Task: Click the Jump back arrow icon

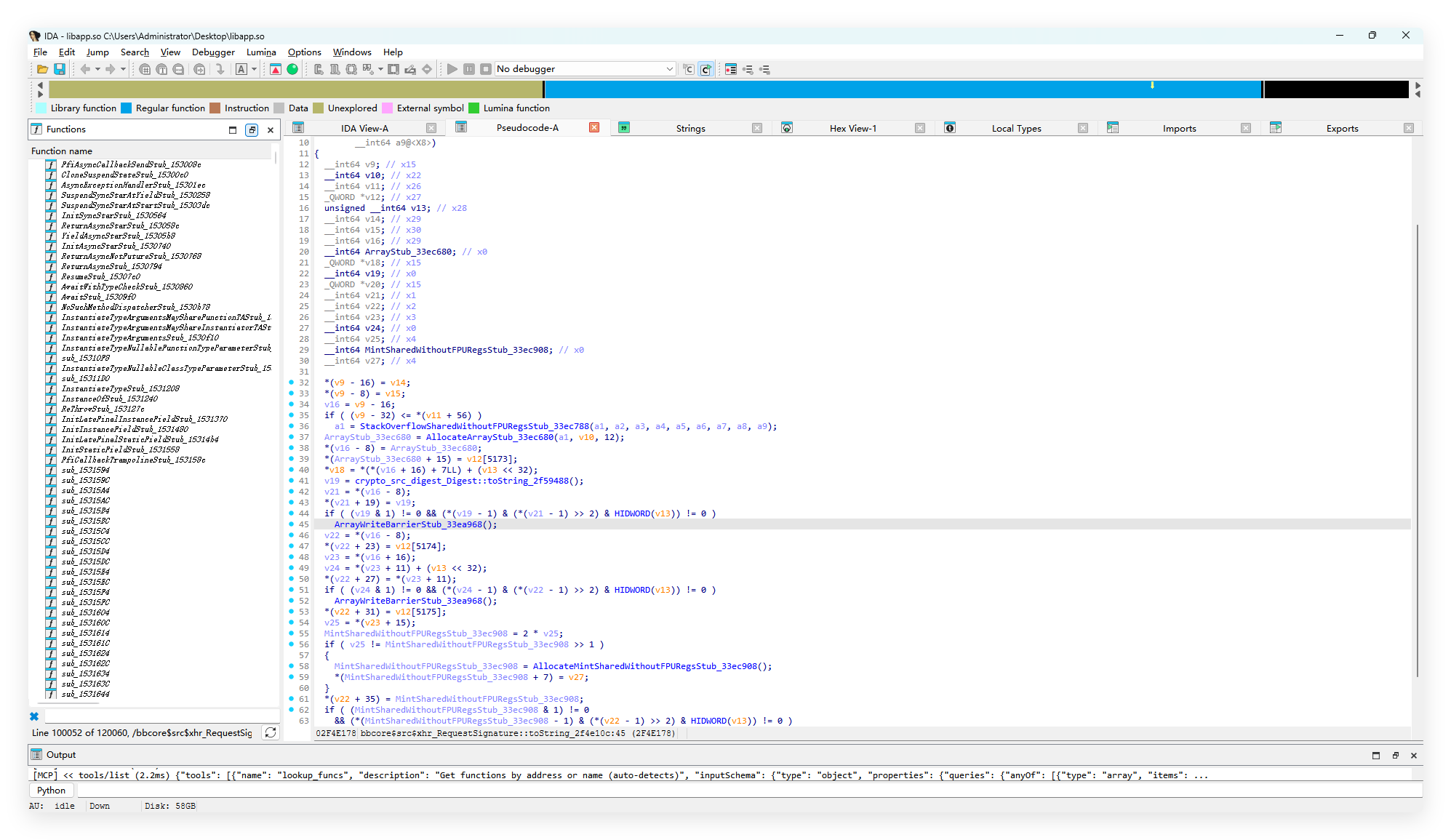Action: pos(85,69)
